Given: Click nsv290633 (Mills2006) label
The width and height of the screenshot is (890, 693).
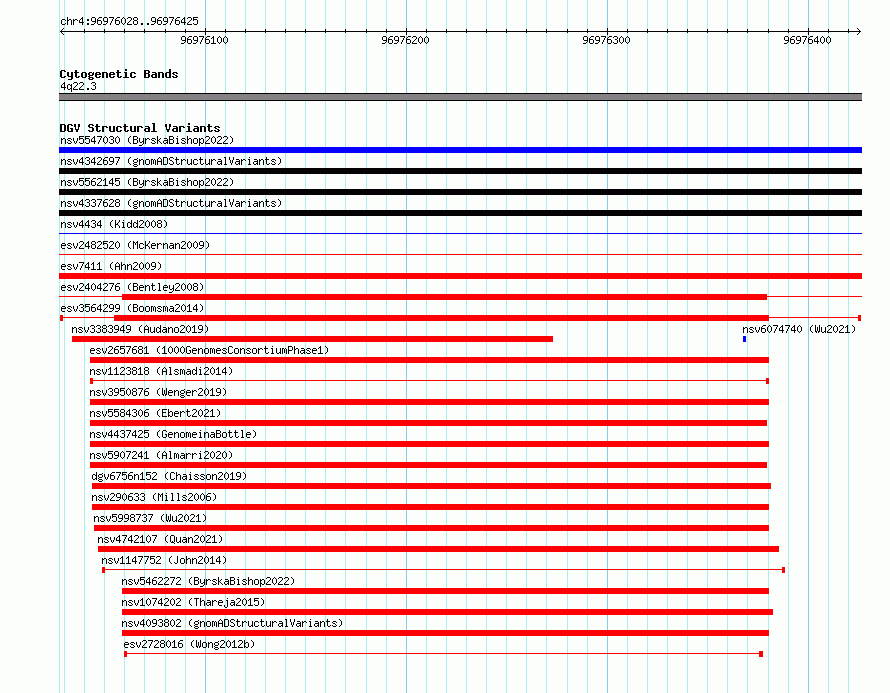Looking at the screenshot, I should tap(154, 497).
